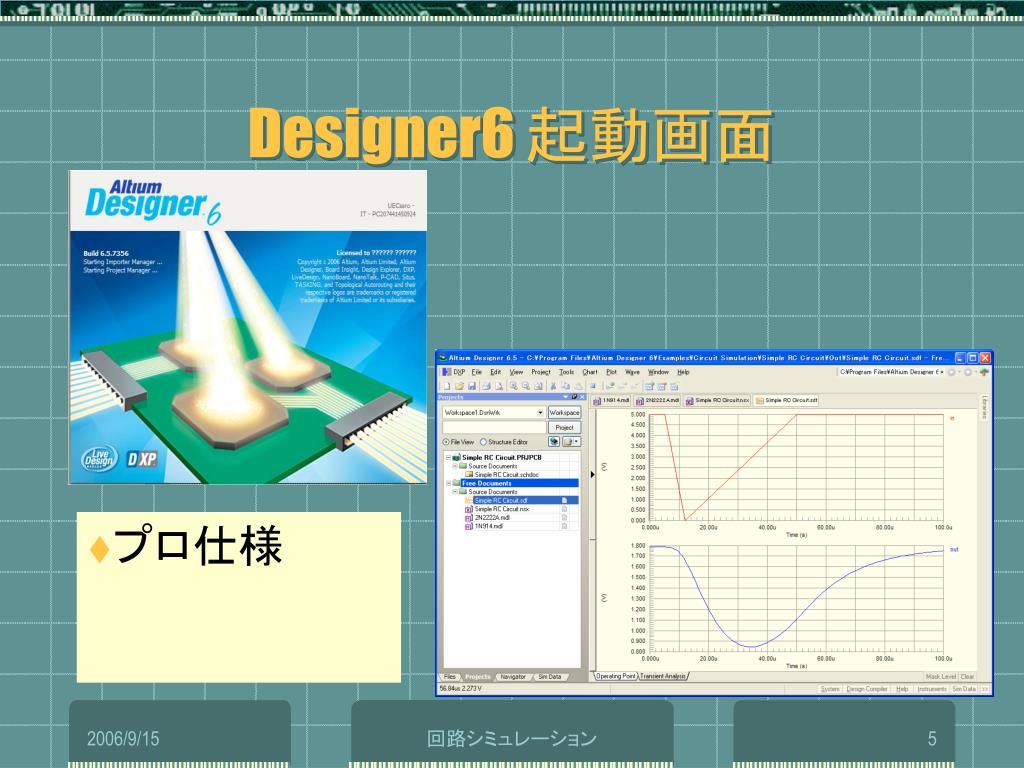Switch to the Simple RC Circuit.nsx tab
Screen dimensions: 1024x768
[x=717, y=400]
